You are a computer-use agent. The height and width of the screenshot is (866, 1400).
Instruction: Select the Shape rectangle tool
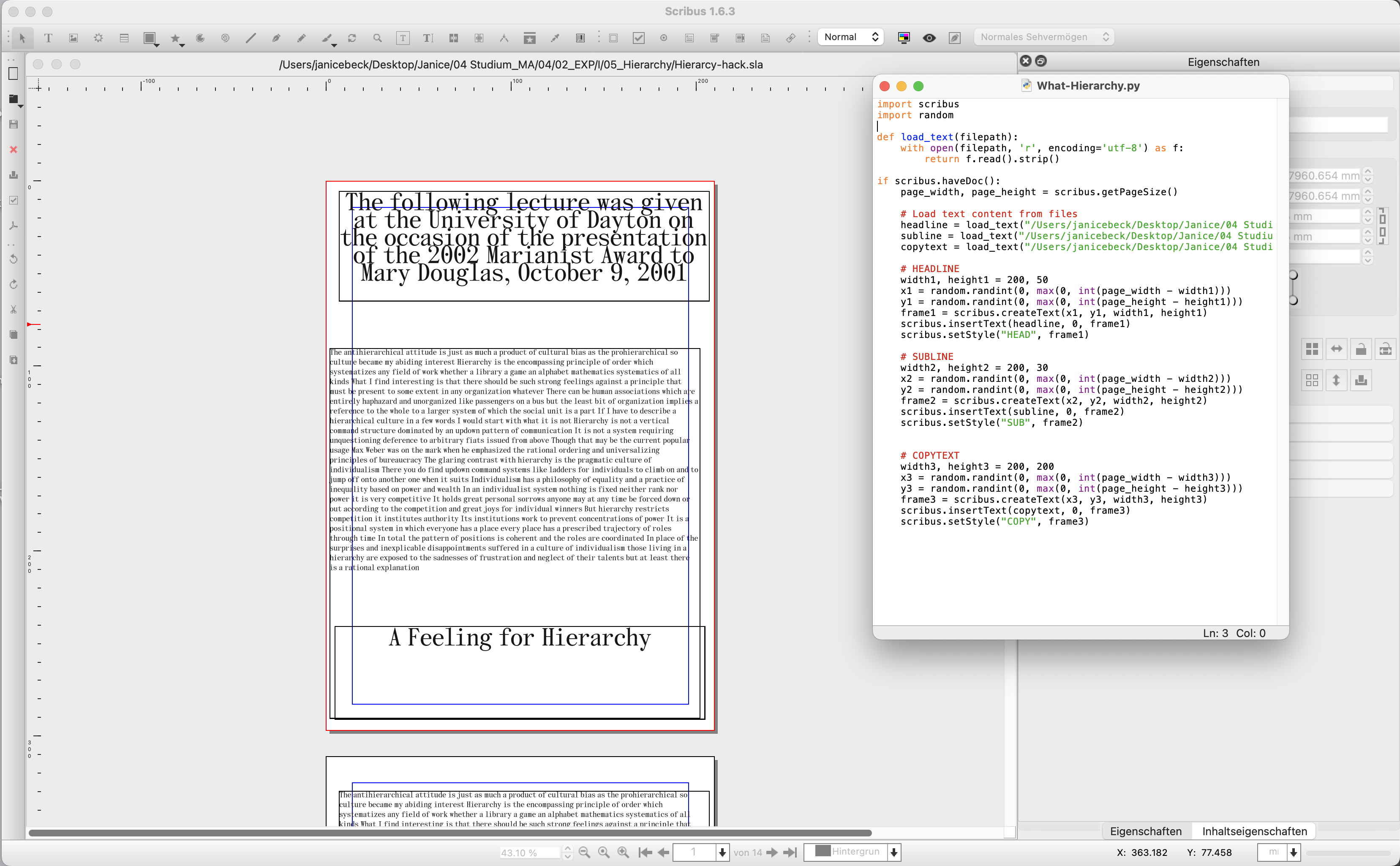(149, 38)
